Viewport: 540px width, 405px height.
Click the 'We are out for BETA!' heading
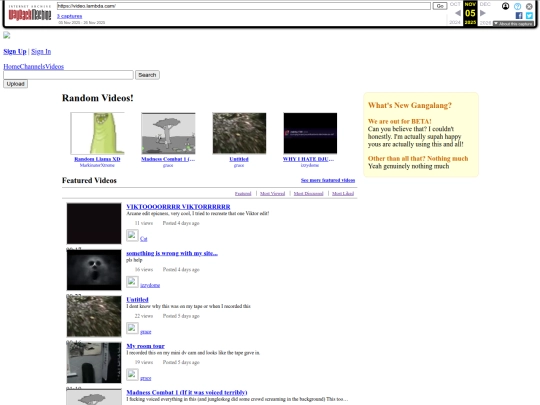coord(399,121)
